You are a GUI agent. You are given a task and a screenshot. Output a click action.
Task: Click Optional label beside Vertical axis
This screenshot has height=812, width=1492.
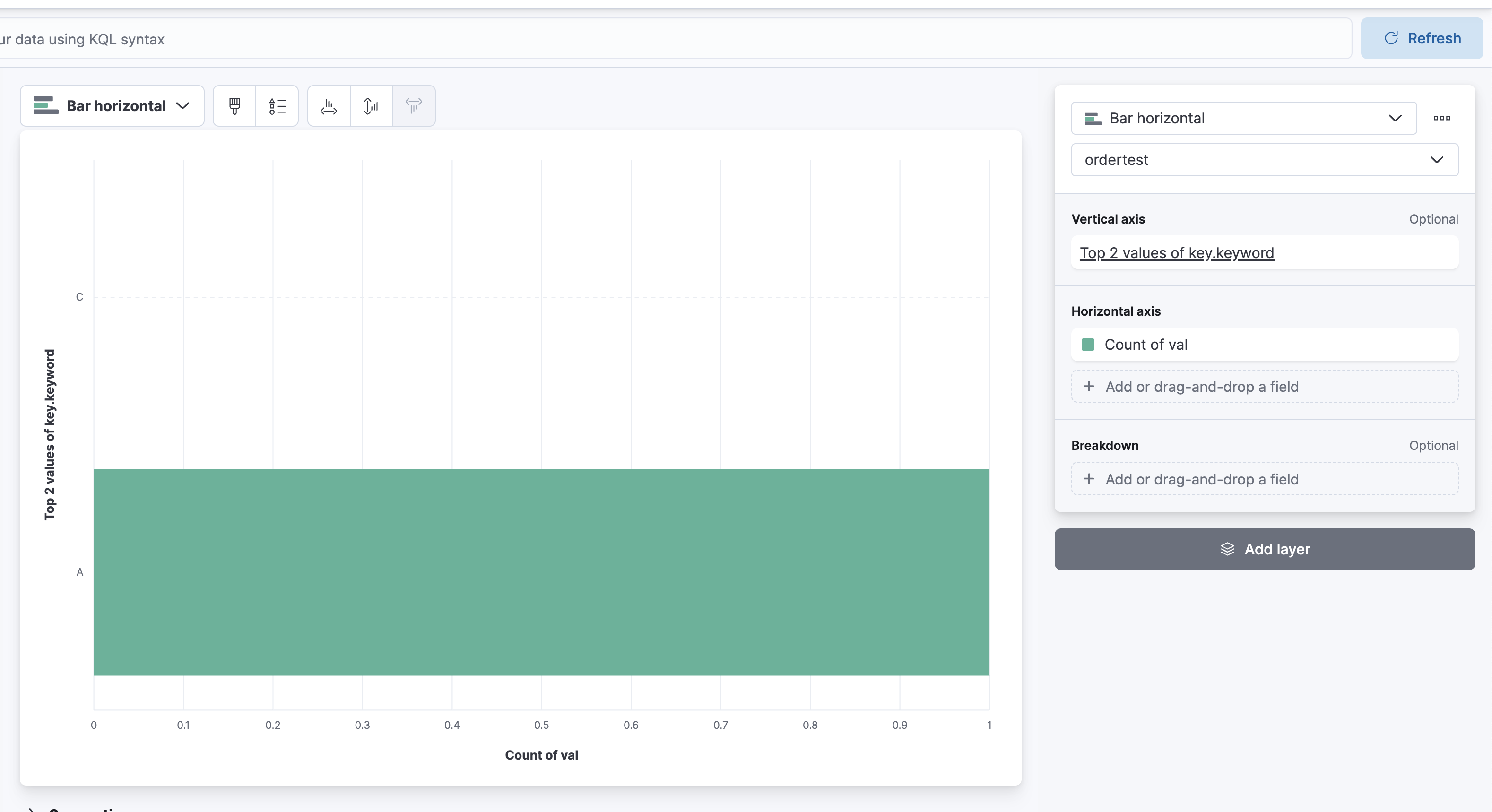click(1433, 219)
